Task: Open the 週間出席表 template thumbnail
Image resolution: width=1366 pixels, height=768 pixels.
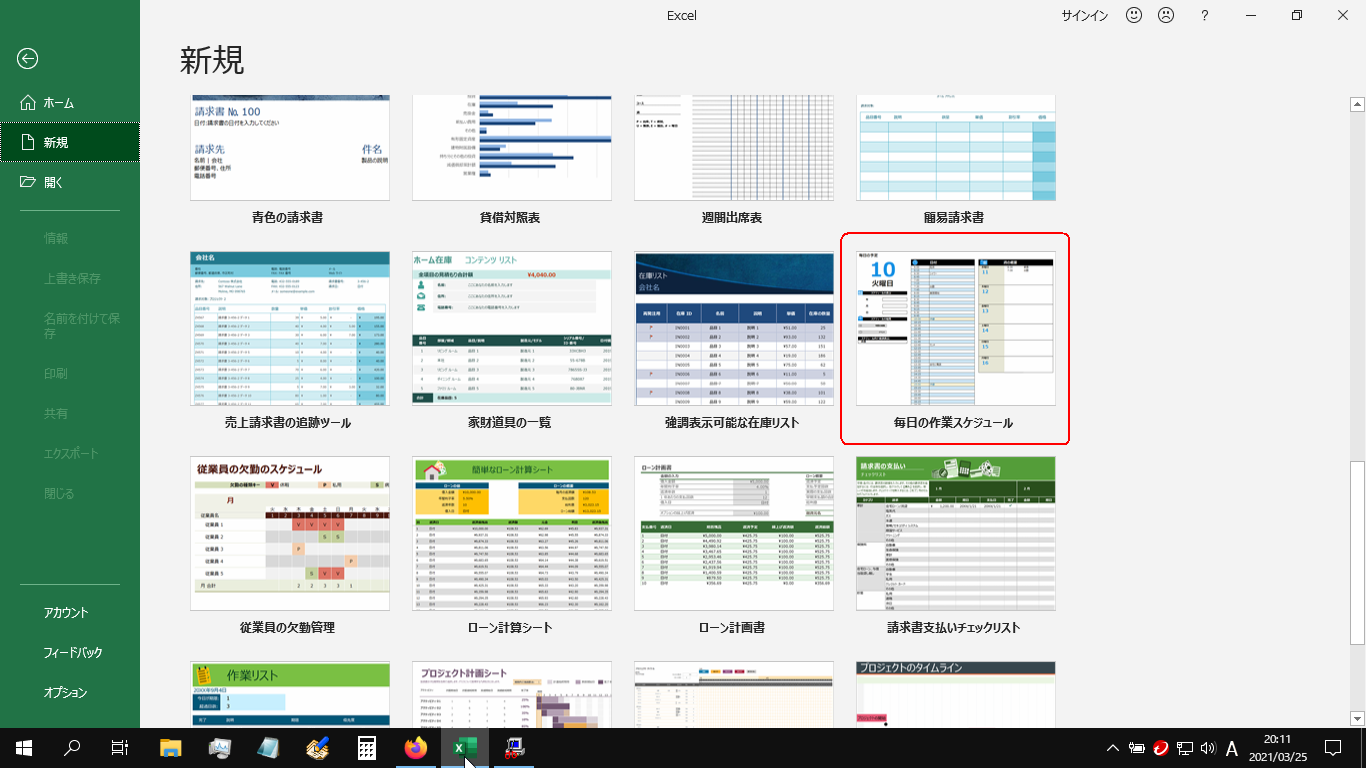Action: pos(734,148)
